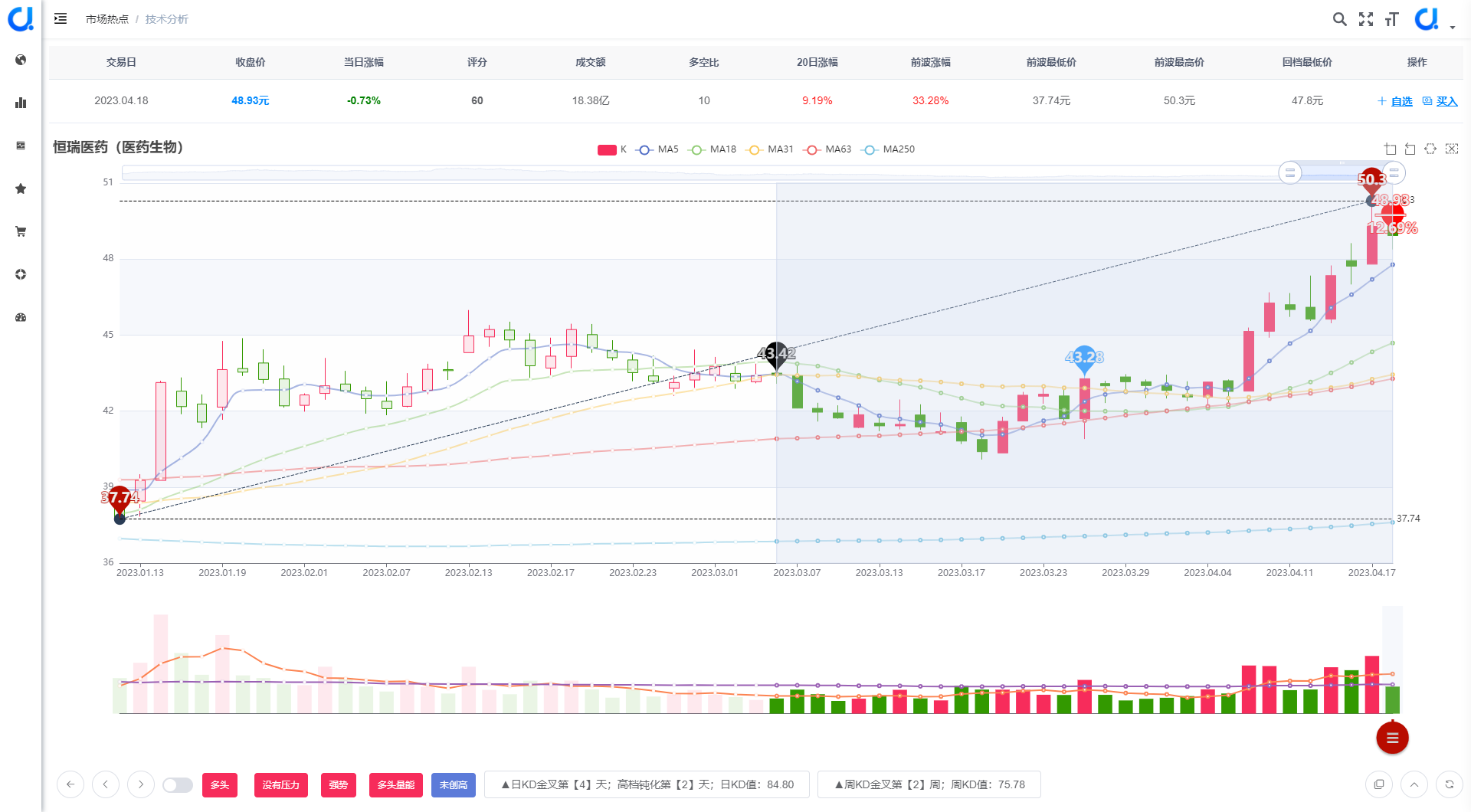Click the copy icon at bottom right
This screenshot has height=812, width=1471.
(1379, 784)
